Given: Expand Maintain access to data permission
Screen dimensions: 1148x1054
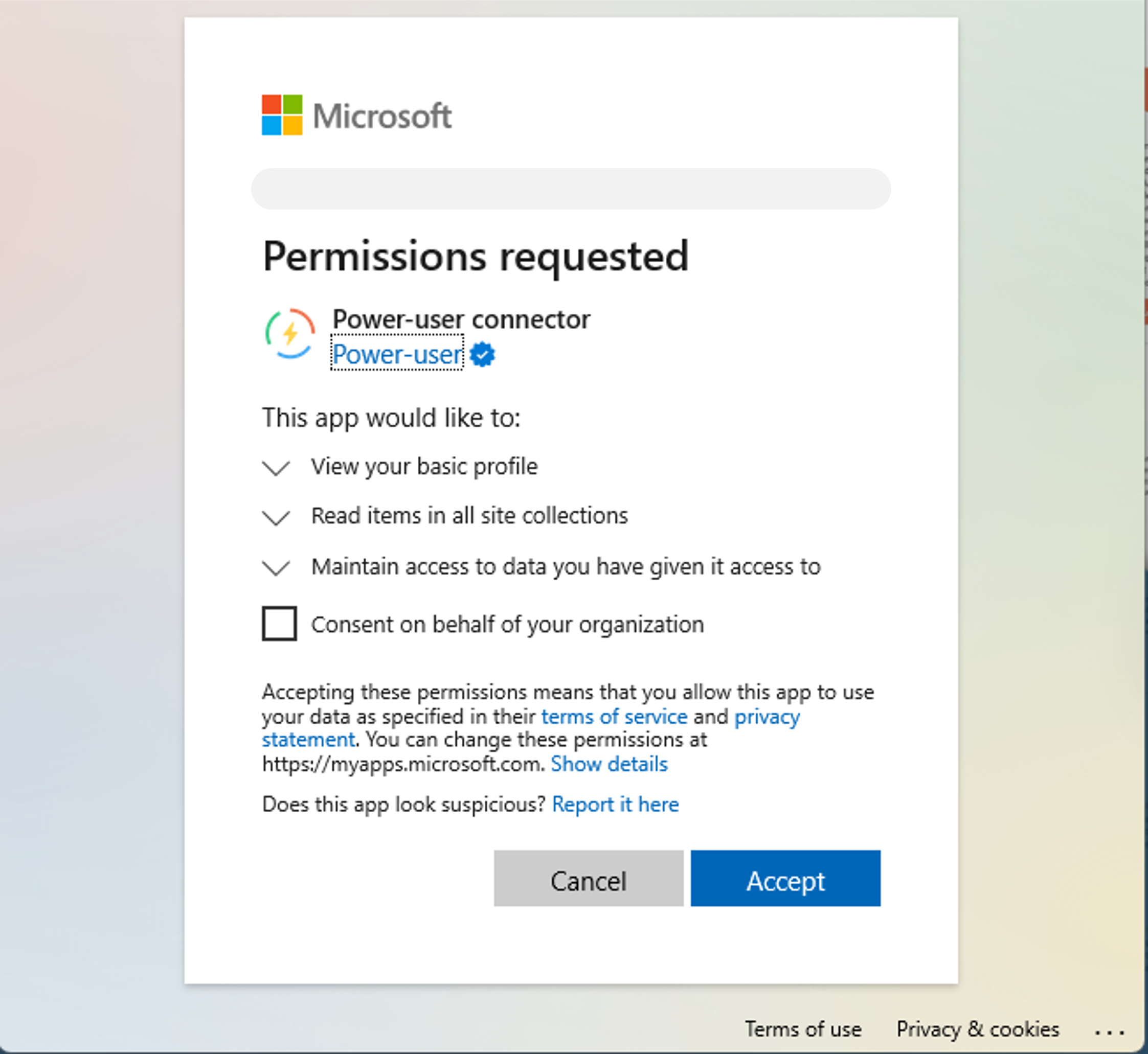Looking at the screenshot, I should (276, 567).
